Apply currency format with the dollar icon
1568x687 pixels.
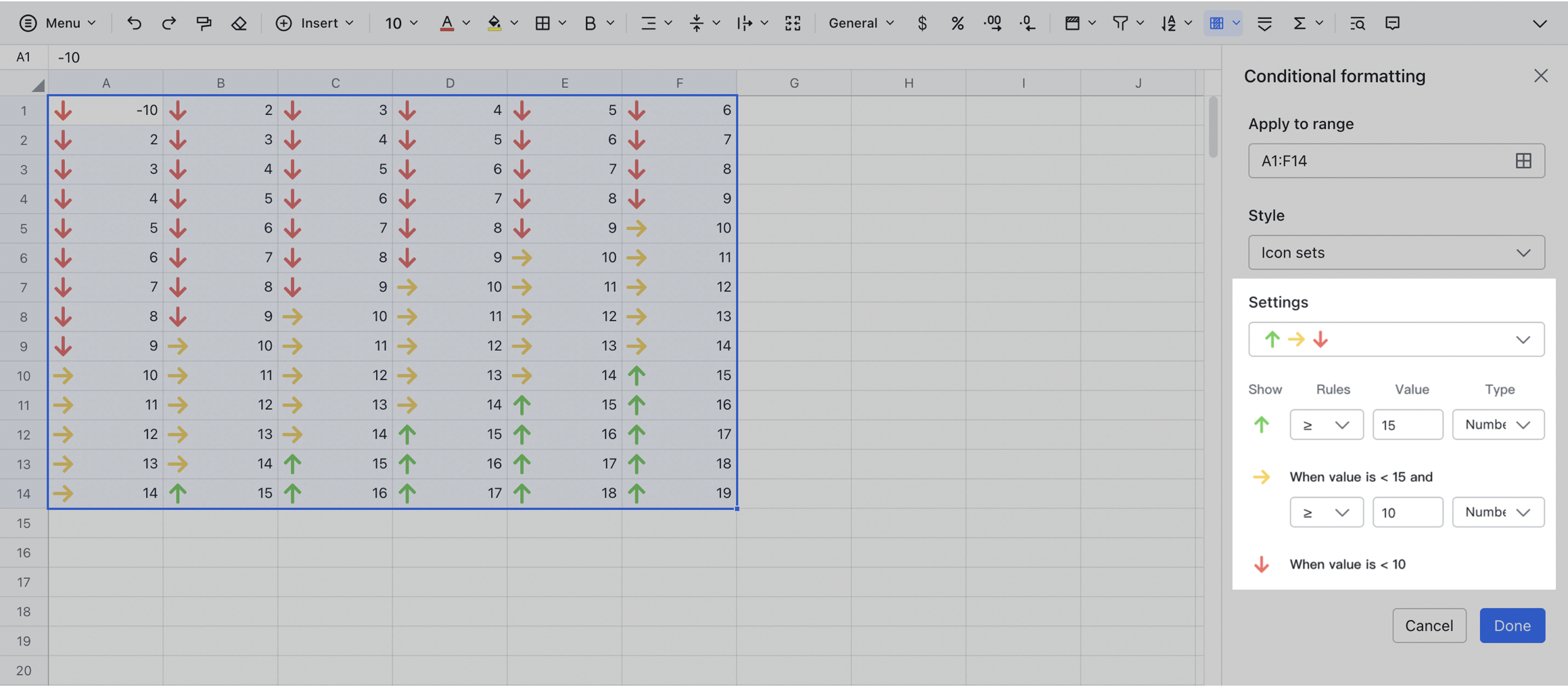coord(922,22)
